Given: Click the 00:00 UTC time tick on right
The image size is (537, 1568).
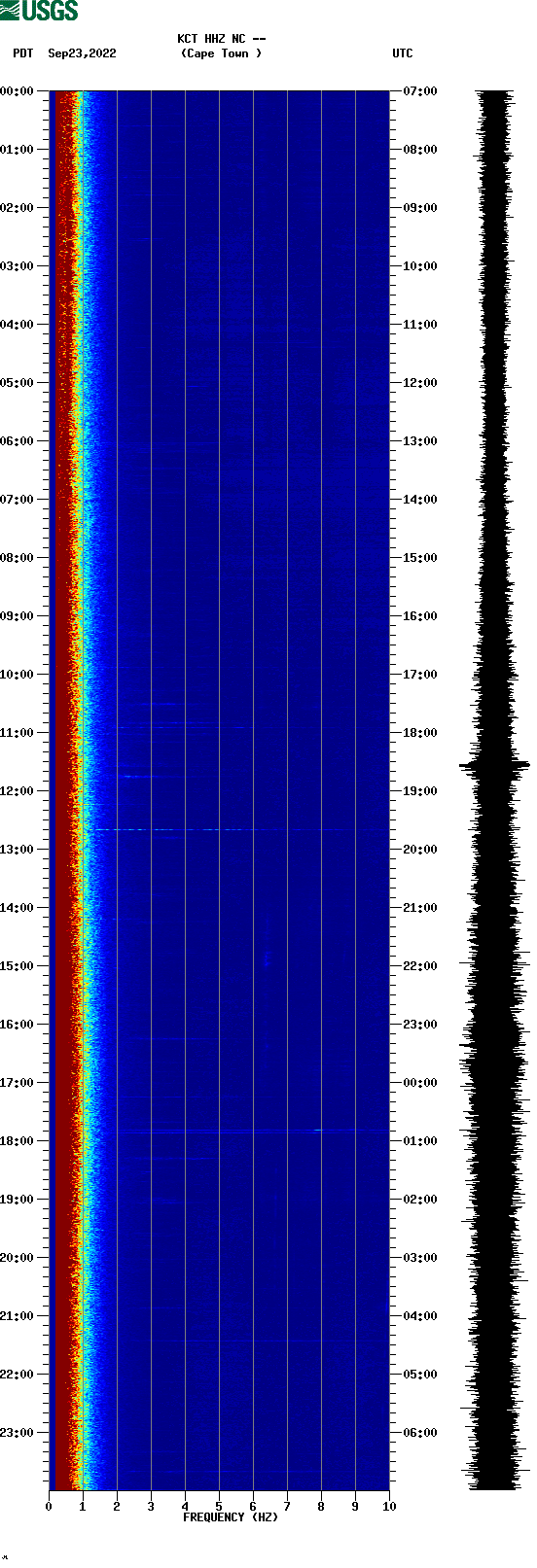Looking at the screenshot, I should pos(420,1083).
